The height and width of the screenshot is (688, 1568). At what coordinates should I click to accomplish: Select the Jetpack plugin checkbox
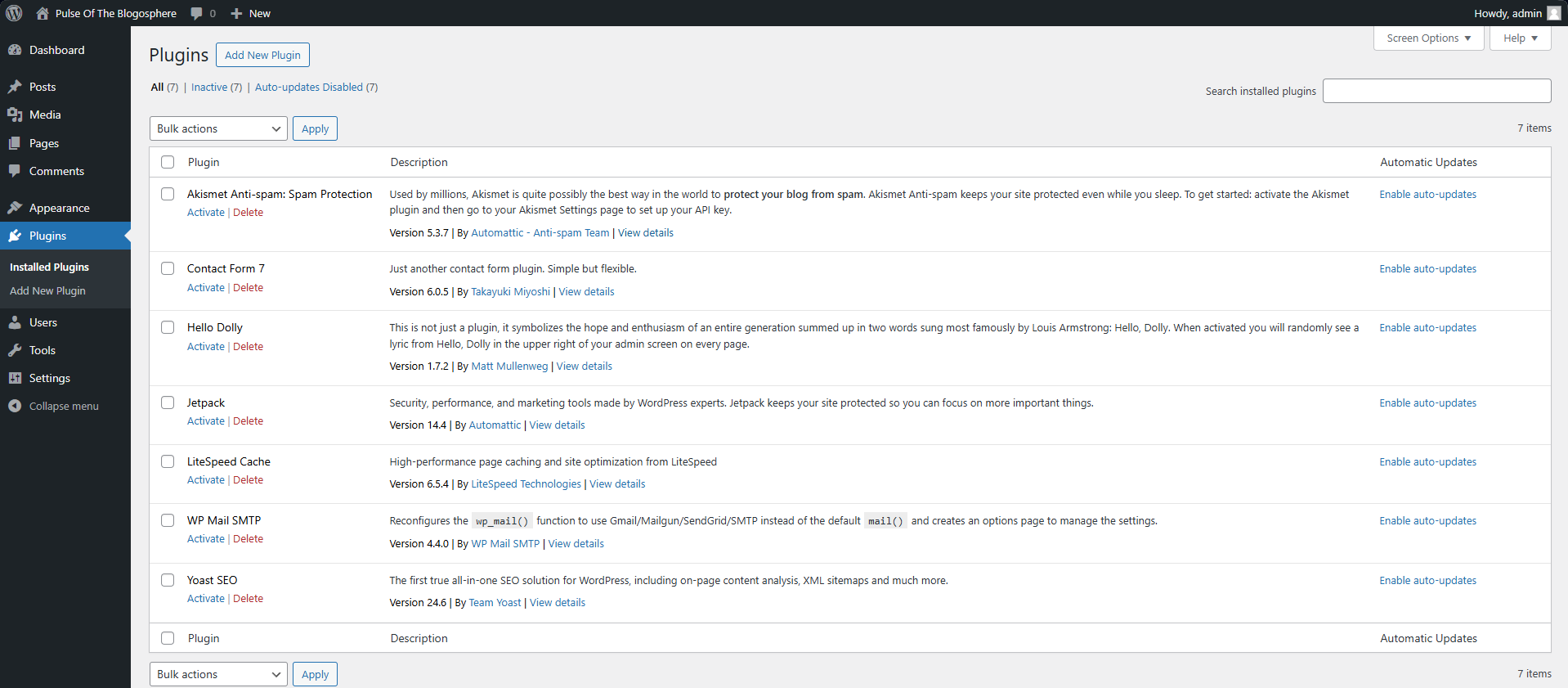click(x=168, y=402)
